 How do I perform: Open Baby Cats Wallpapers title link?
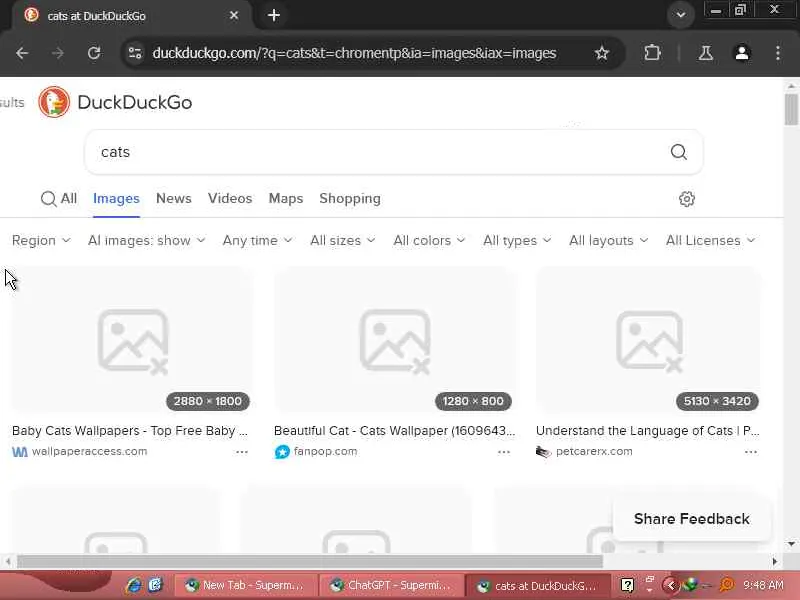(x=130, y=431)
